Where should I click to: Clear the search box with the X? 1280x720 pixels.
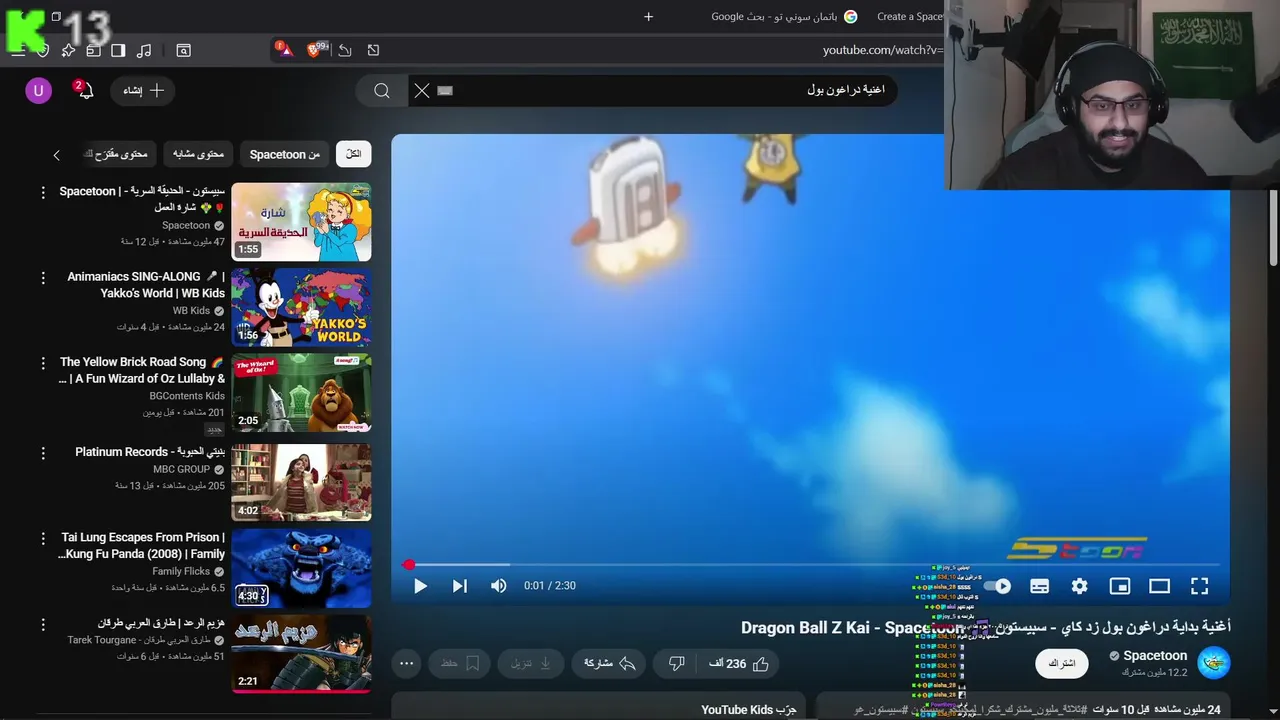422,91
